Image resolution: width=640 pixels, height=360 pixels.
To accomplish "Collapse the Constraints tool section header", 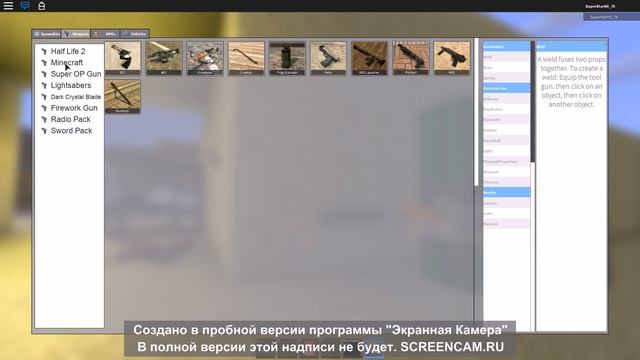I will pyautogui.click(x=506, y=47).
